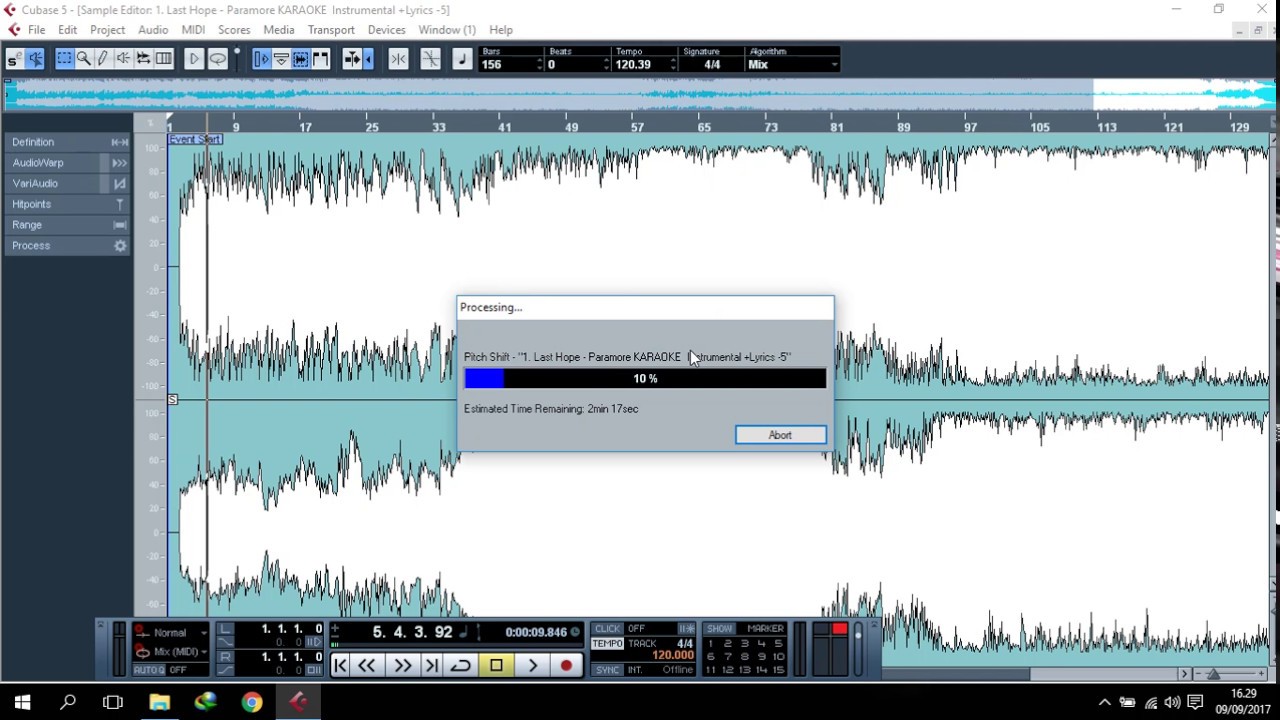
Task: Click the yellow Stop transport button
Action: [x=496, y=665]
